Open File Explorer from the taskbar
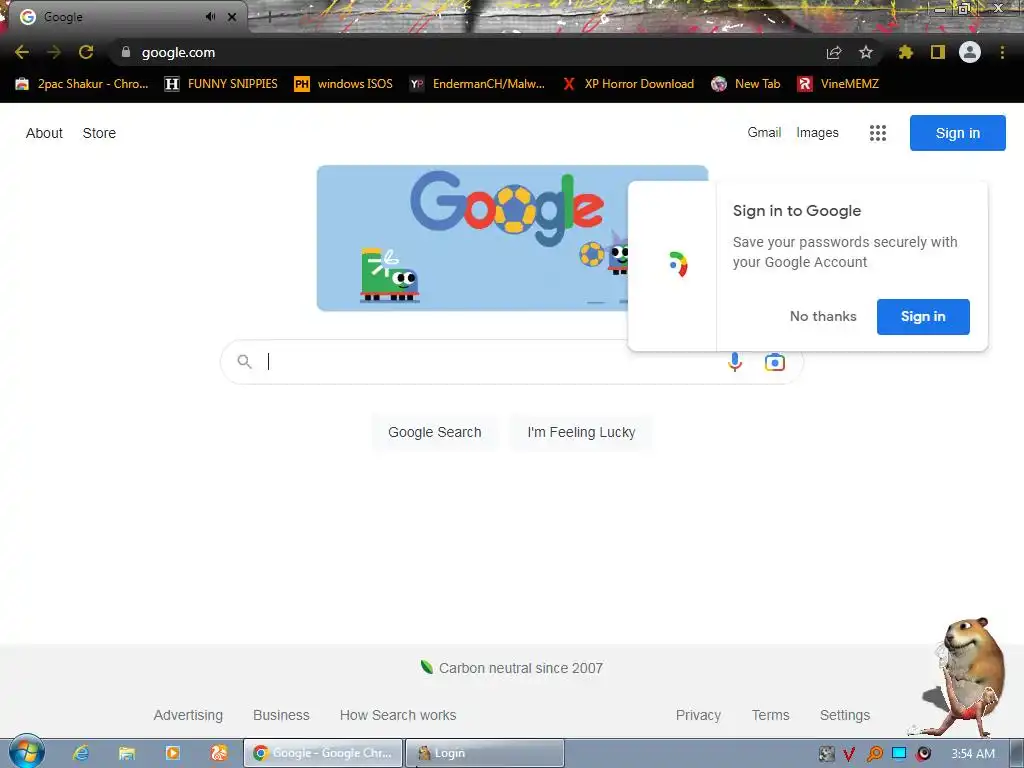This screenshot has height=768, width=1024. pyautogui.click(x=127, y=753)
